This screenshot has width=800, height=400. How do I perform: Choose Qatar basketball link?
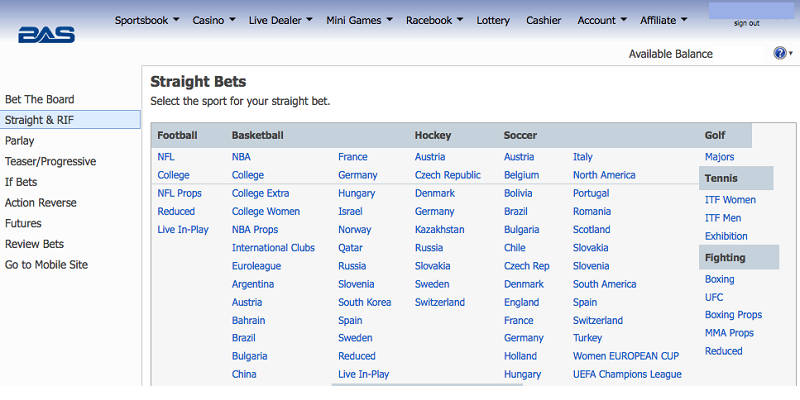[x=350, y=248]
